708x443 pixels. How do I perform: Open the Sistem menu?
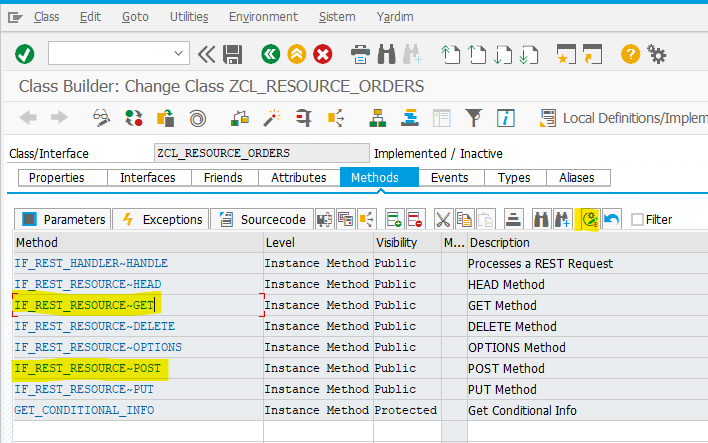tap(337, 17)
